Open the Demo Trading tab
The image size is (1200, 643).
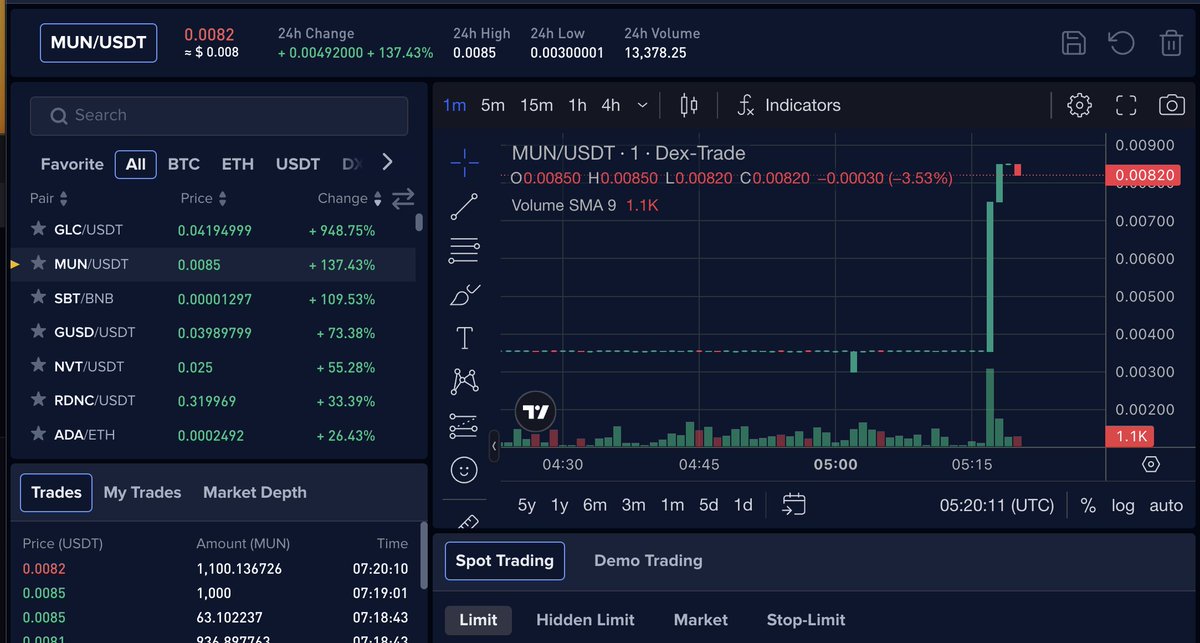648,560
